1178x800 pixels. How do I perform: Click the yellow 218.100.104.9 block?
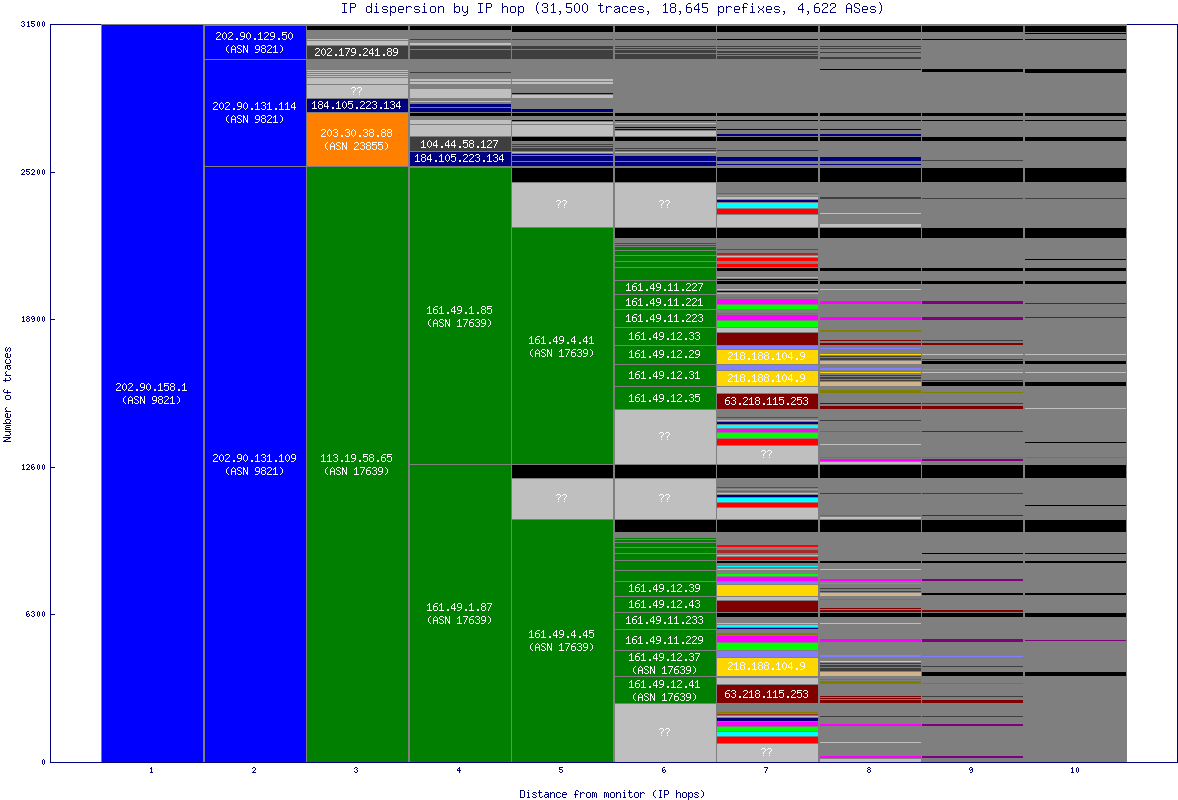[767, 356]
